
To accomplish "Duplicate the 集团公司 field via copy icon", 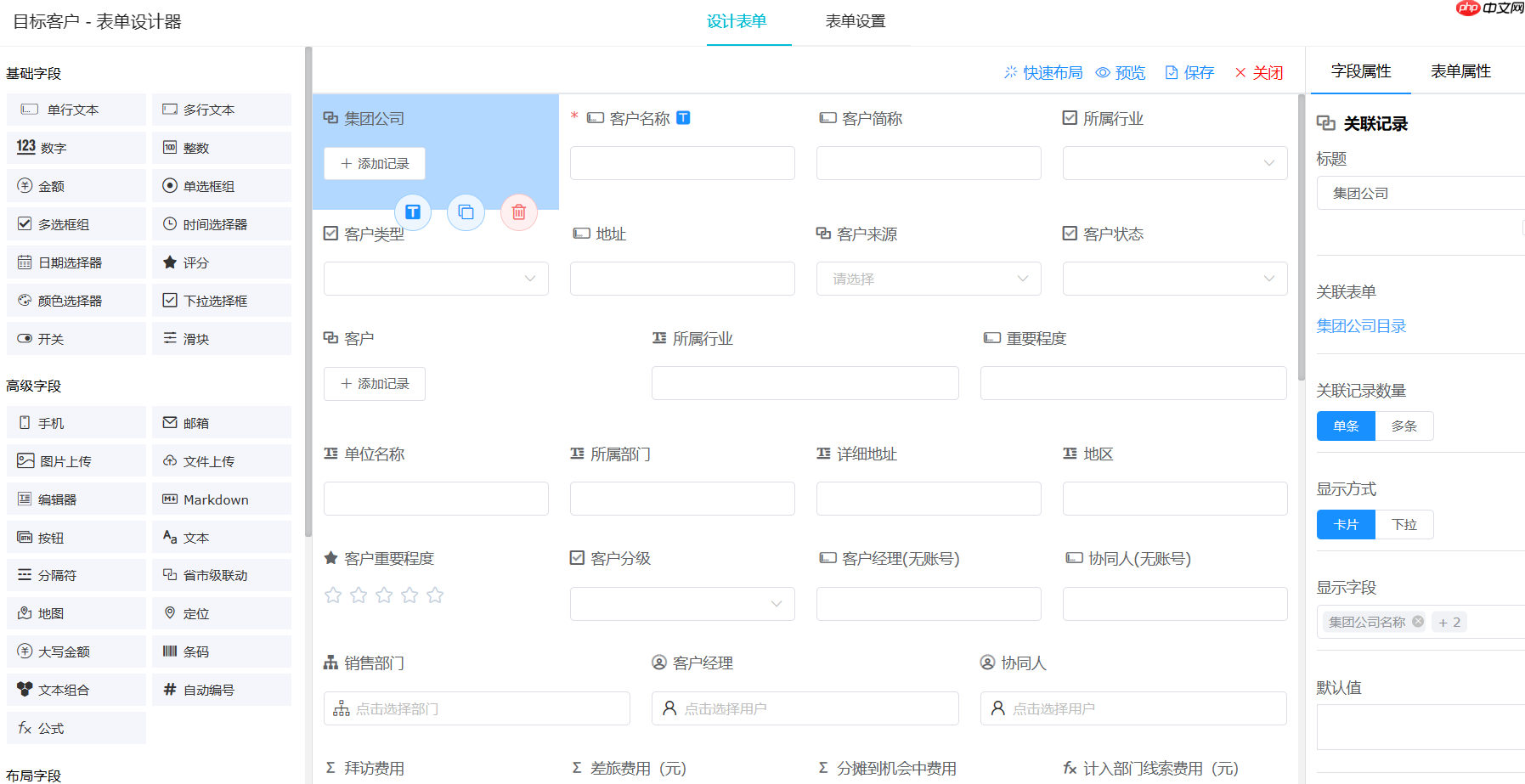I will click(466, 212).
